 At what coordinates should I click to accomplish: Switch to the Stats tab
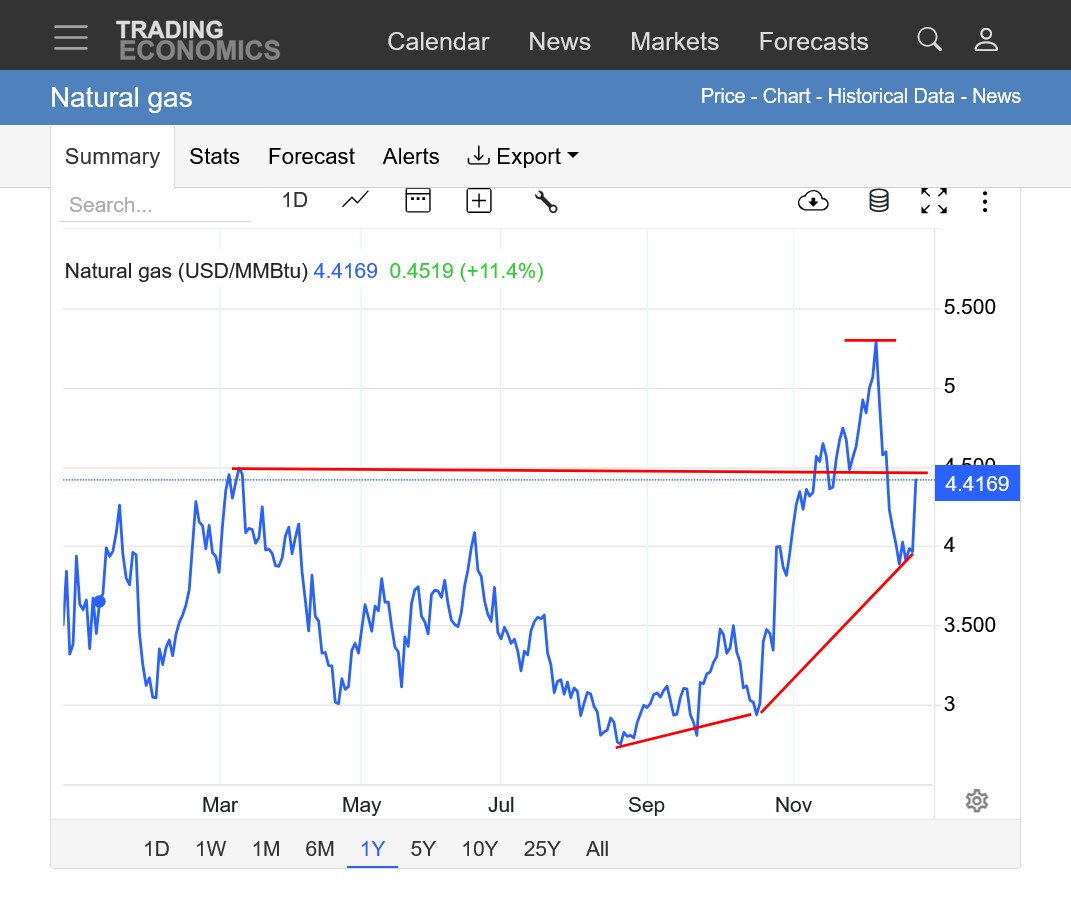tap(214, 157)
